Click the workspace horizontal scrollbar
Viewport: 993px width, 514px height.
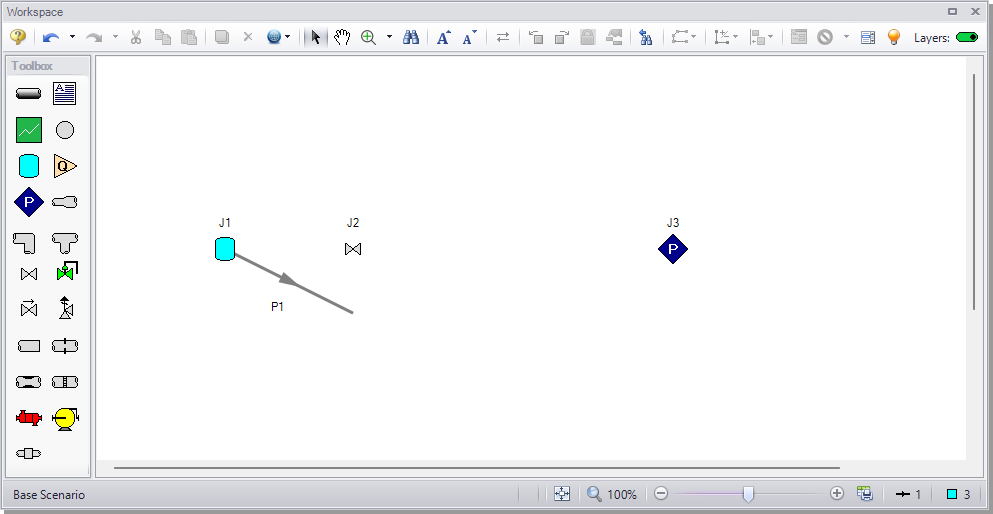[x=476, y=468]
